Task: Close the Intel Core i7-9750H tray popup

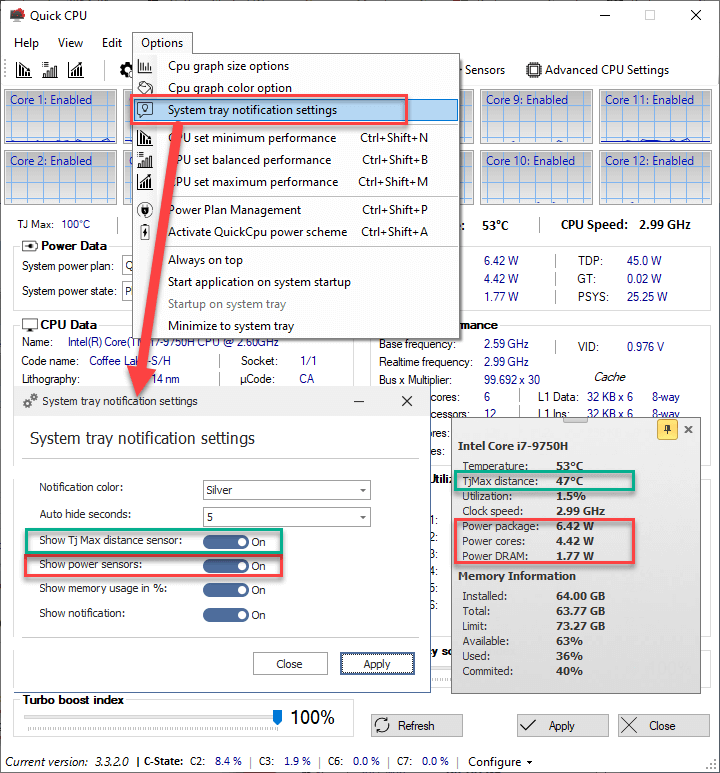Action: tap(688, 429)
